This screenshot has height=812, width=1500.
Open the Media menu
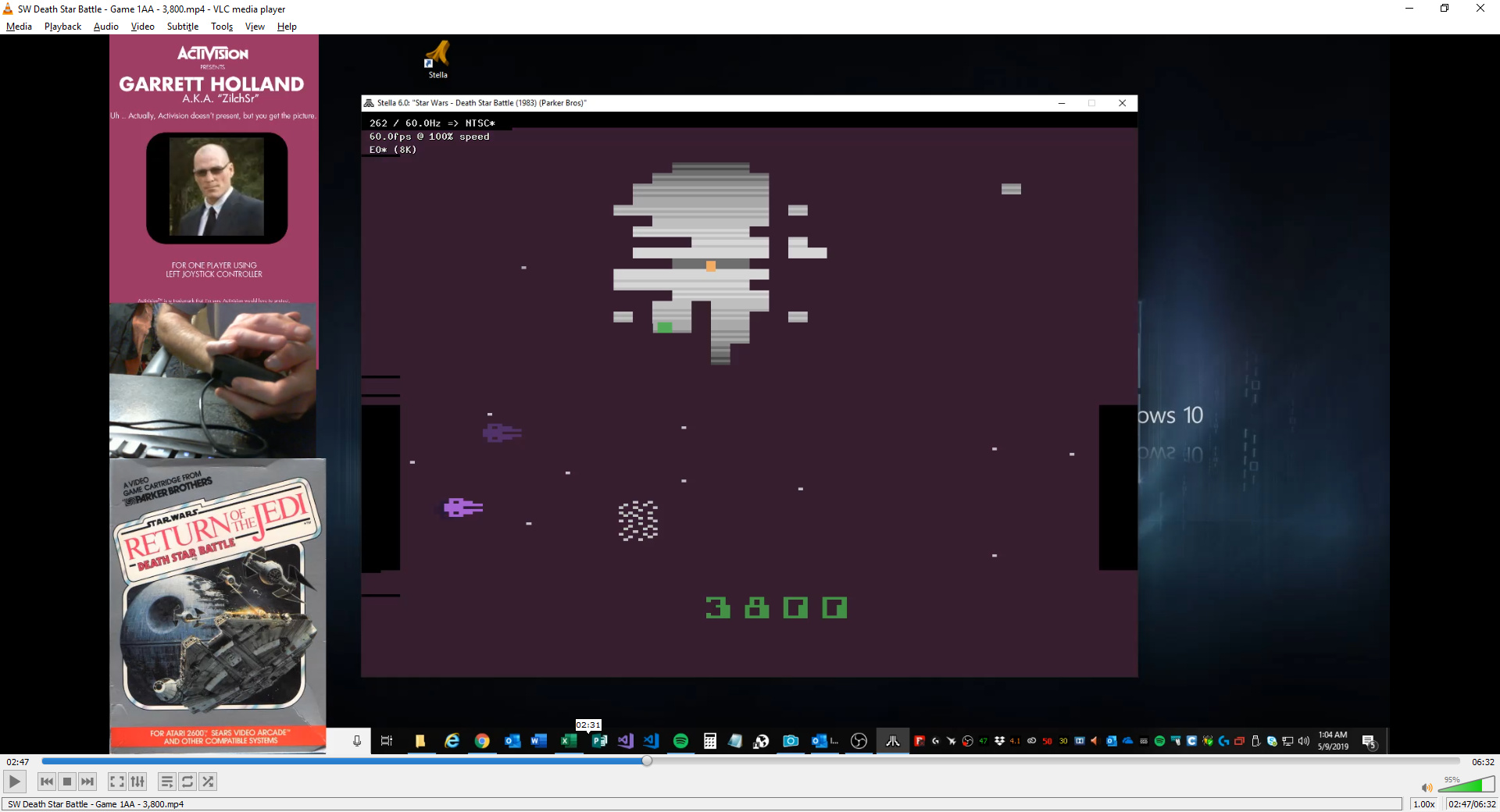pyautogui.click(x=19, y=27)
